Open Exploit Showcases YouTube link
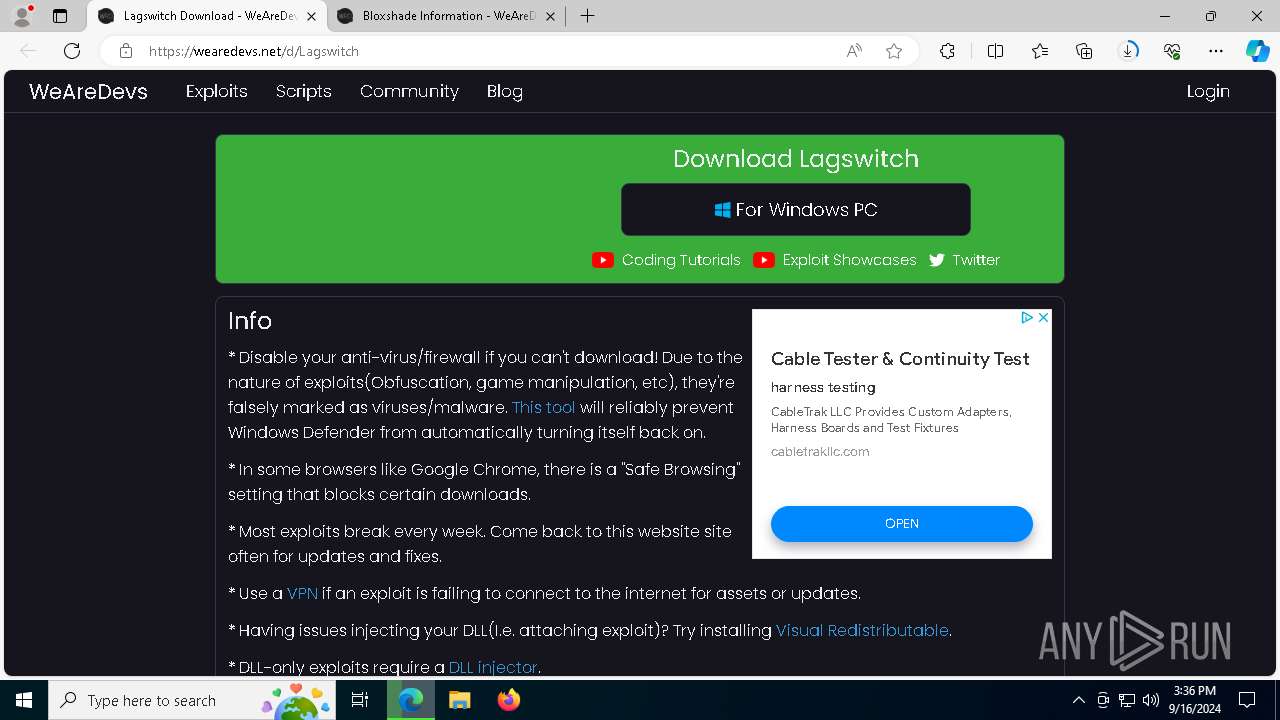Image resolution: width=1280 pixels, height=720 pixels. pyautogui.click(x=835, y=260)
